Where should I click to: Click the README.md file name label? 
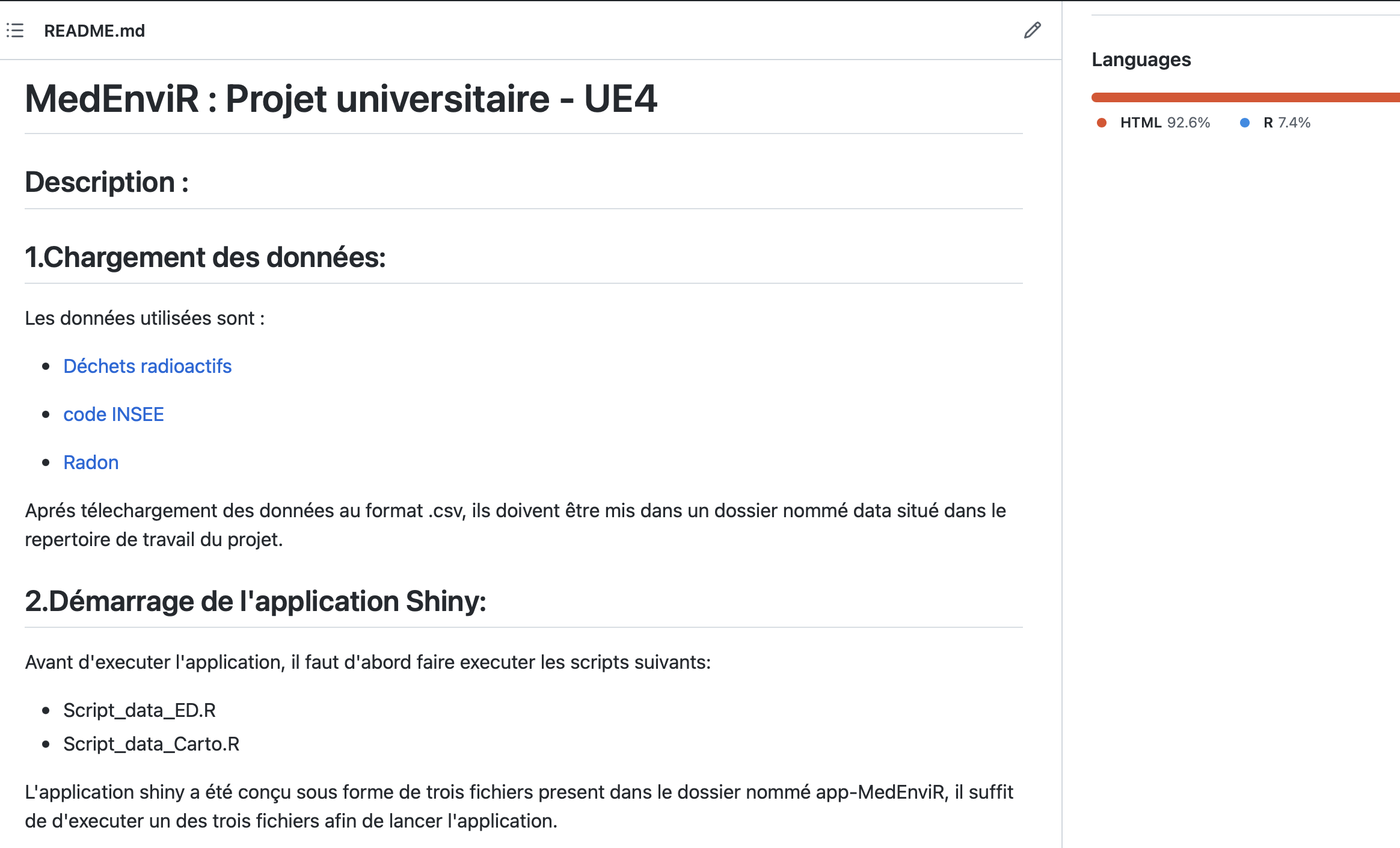(94, 31)
